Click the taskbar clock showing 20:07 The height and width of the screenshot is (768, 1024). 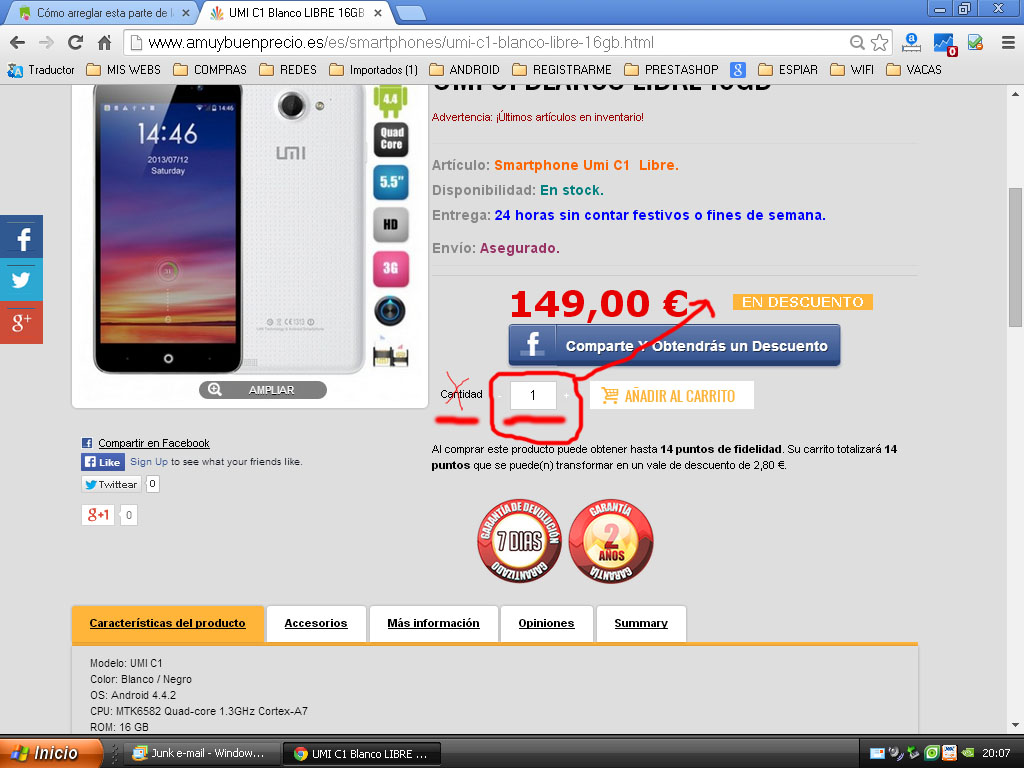click(x=996, y=753)
